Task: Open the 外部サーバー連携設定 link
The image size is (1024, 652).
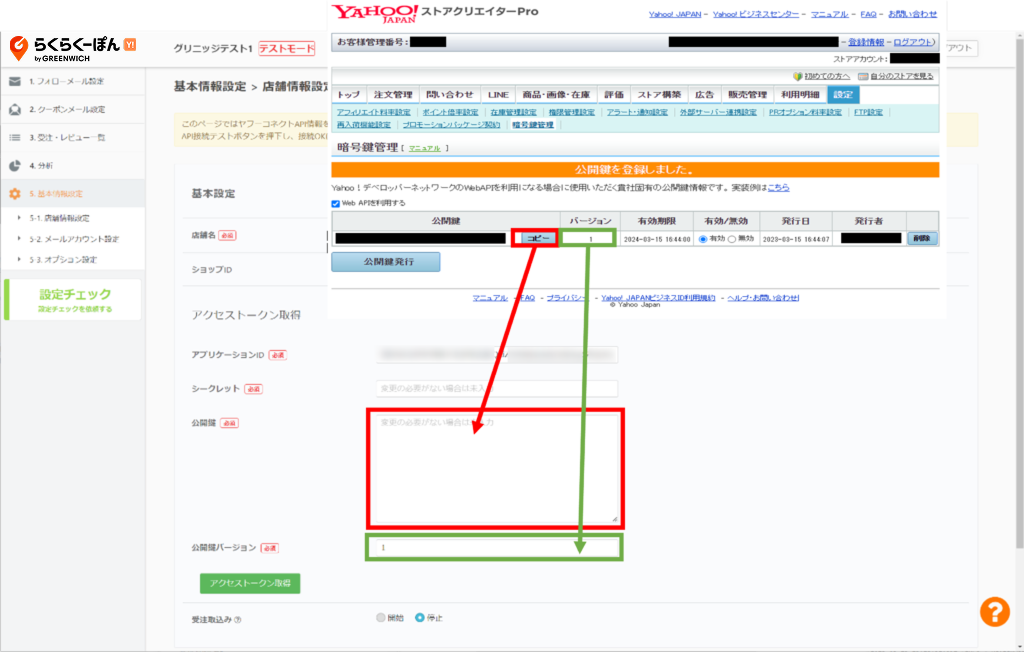Action: [718, 112]
